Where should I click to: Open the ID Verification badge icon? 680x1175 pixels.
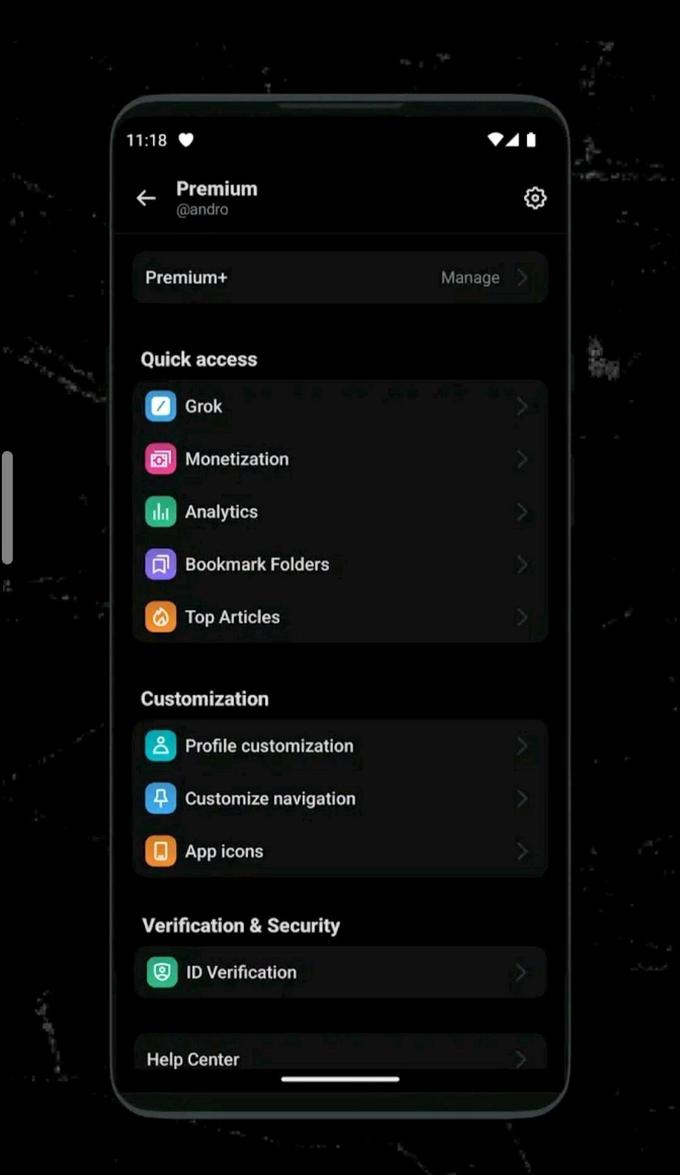(x=162, y=972)
